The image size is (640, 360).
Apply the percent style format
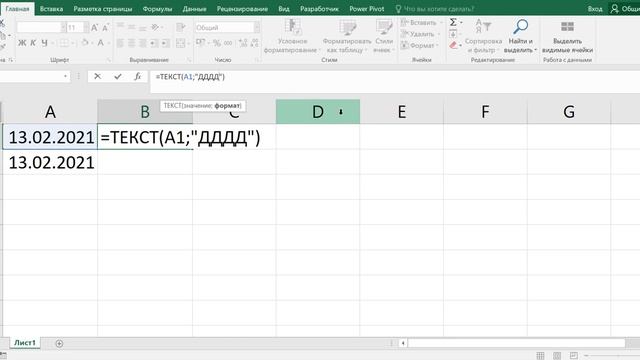tap(217, 43)
